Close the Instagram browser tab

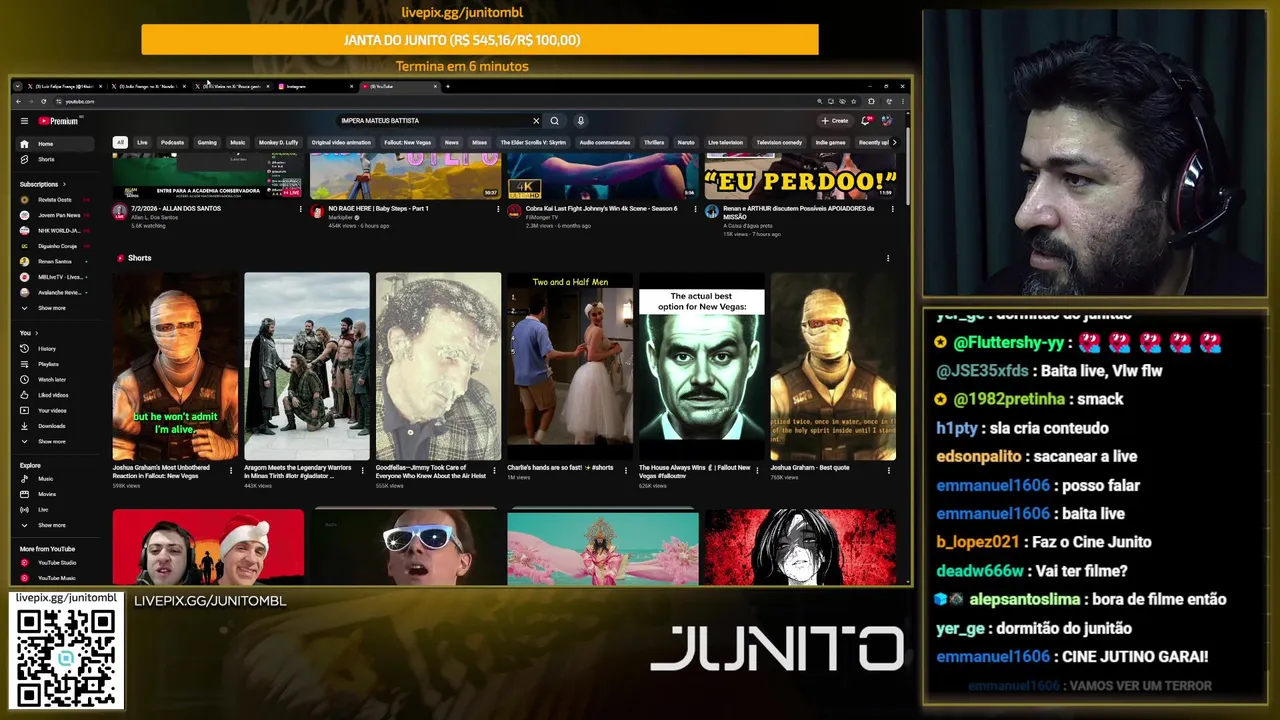pyautogui.click(x=350, y=87)
